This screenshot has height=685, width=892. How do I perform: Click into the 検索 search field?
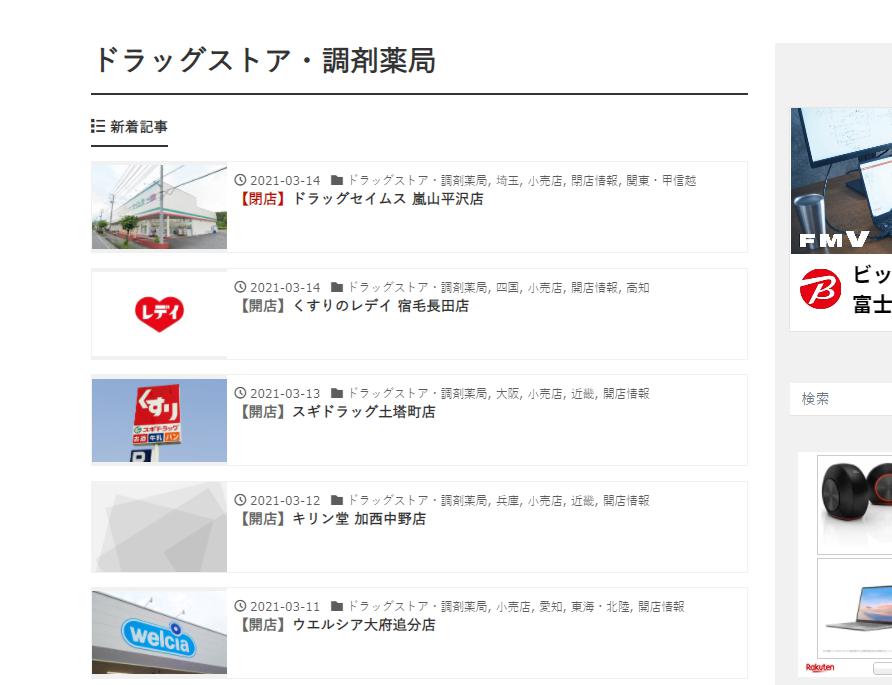coord(841,399)
